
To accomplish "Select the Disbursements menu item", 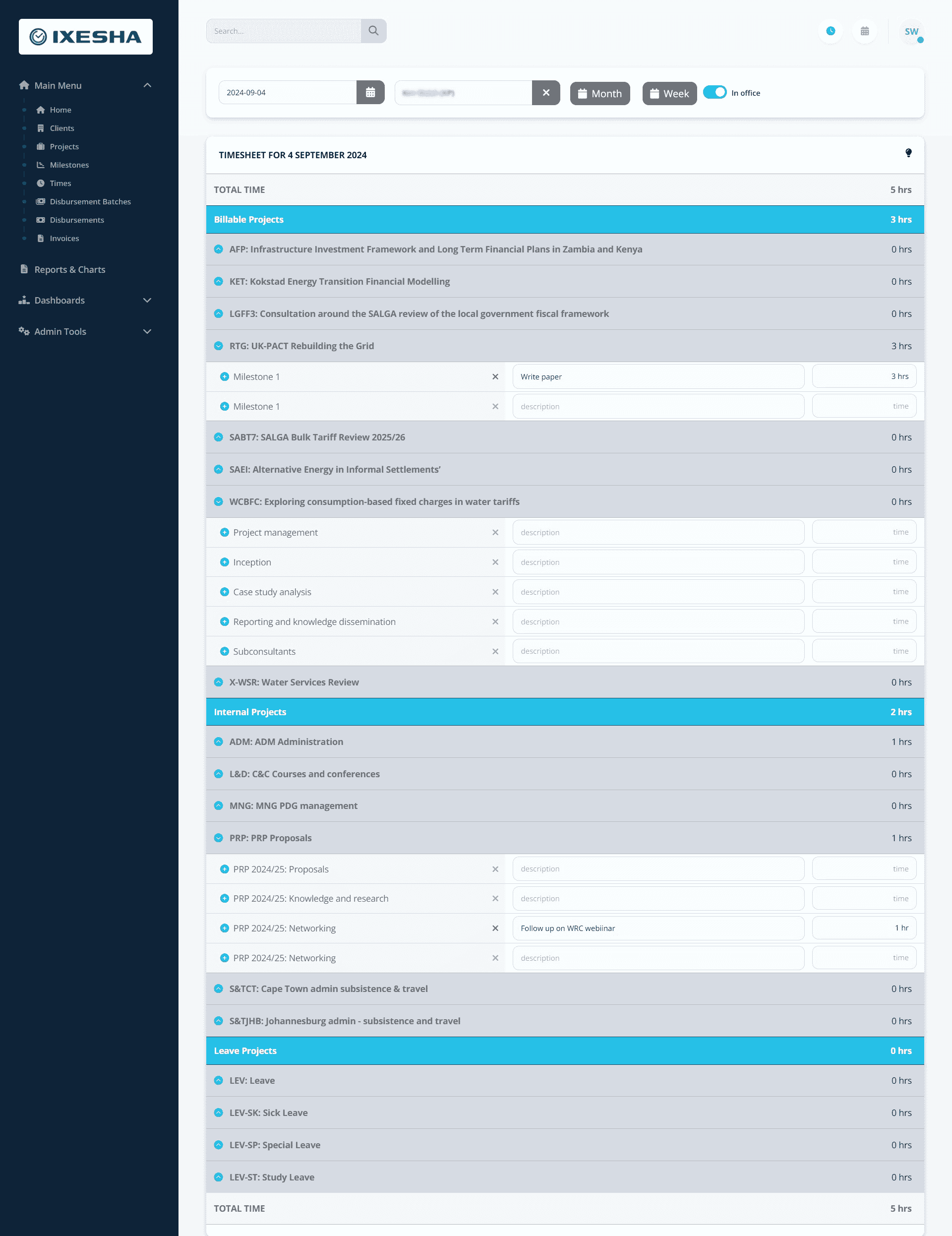I will pos(76,220).
